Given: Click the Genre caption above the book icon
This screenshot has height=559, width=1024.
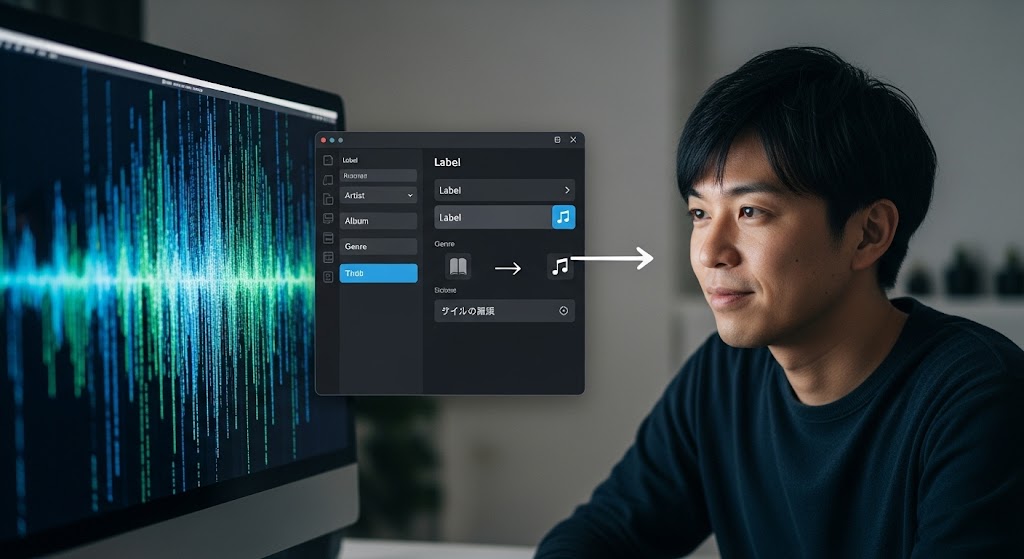Looking at the screenshot, I should (x=445, y=244).
